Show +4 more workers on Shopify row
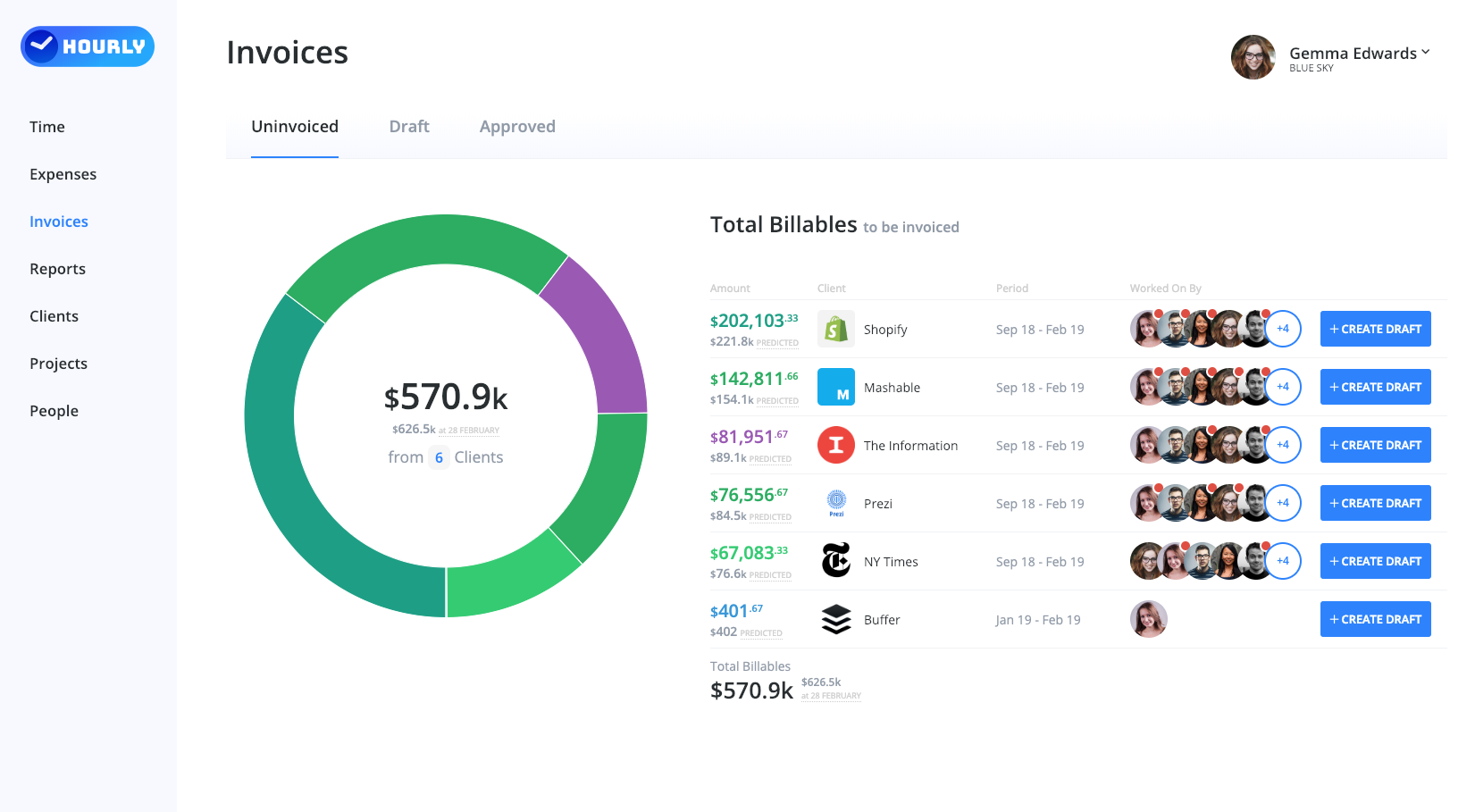This screenshot has height=812, width=1475. point(1283,329)
